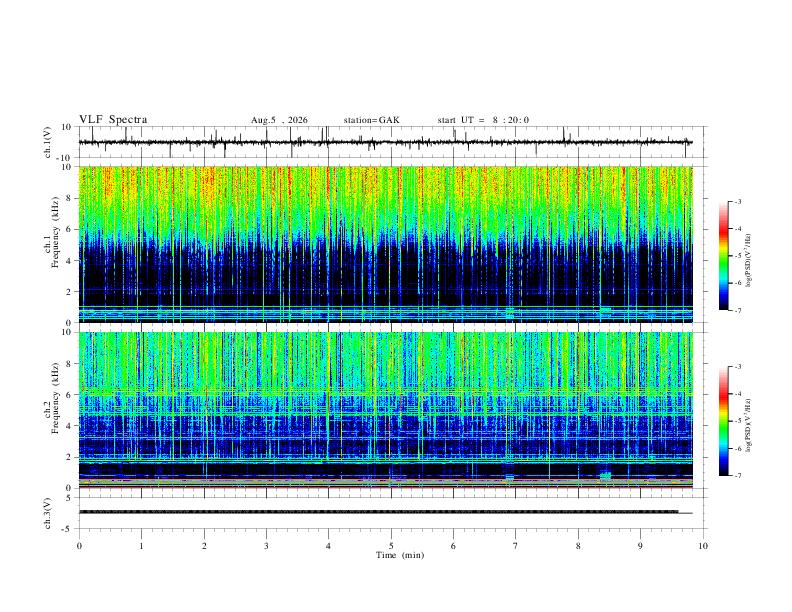
Task: Select the Aug.5, 2026 date label
Action: pyautogui.click(x=279, y=120)
